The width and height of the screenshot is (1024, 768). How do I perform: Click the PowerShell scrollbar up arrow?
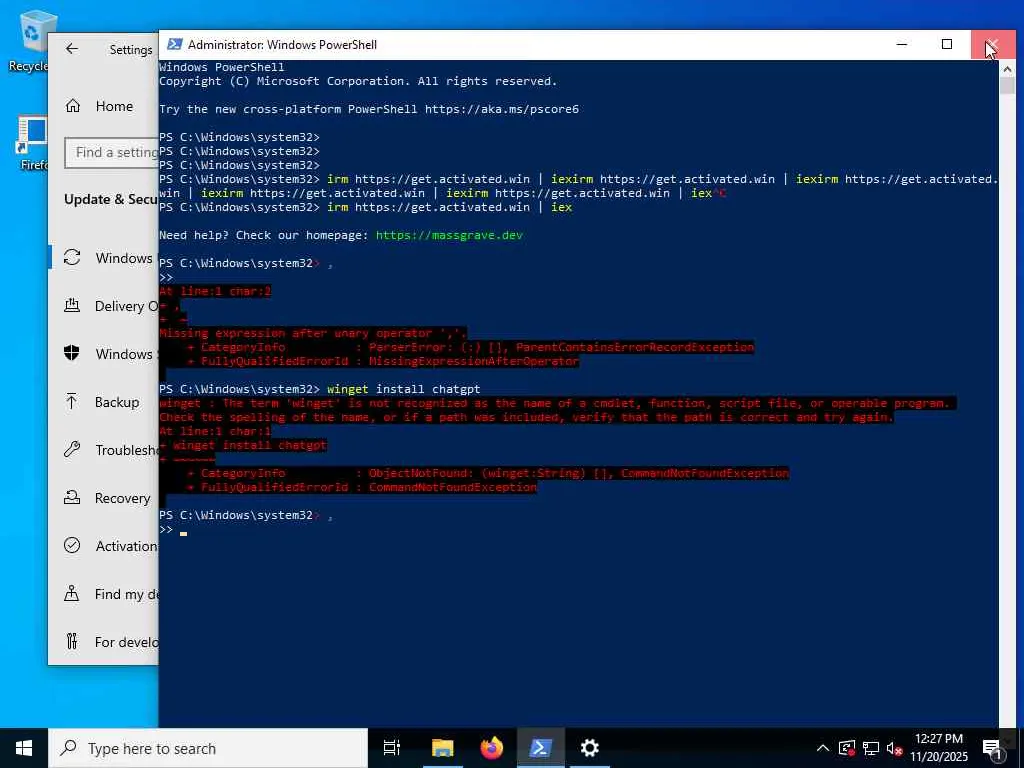pos(1007,68)
